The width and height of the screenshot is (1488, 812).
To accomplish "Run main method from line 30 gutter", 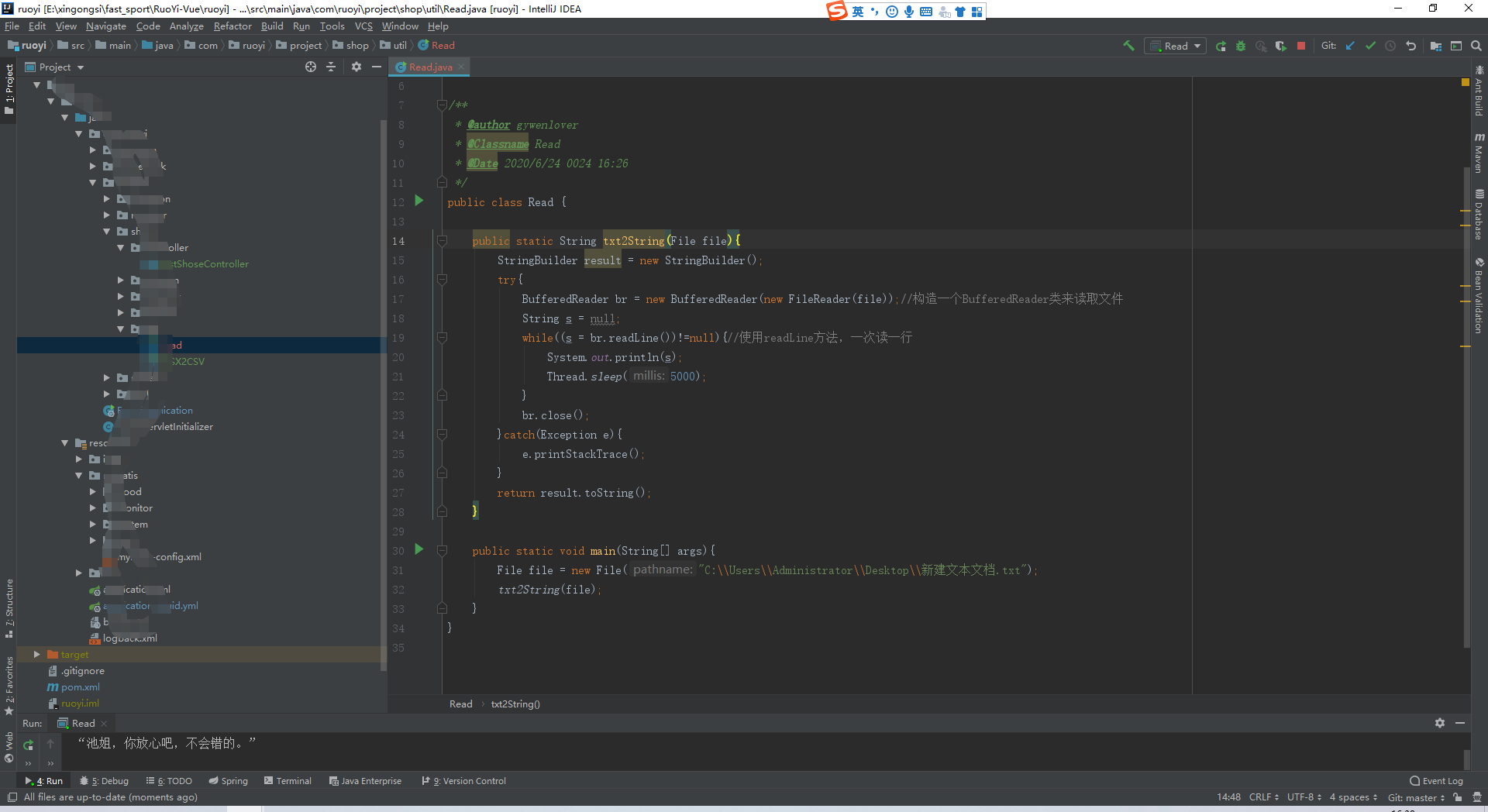I will (x=419, y=549).
